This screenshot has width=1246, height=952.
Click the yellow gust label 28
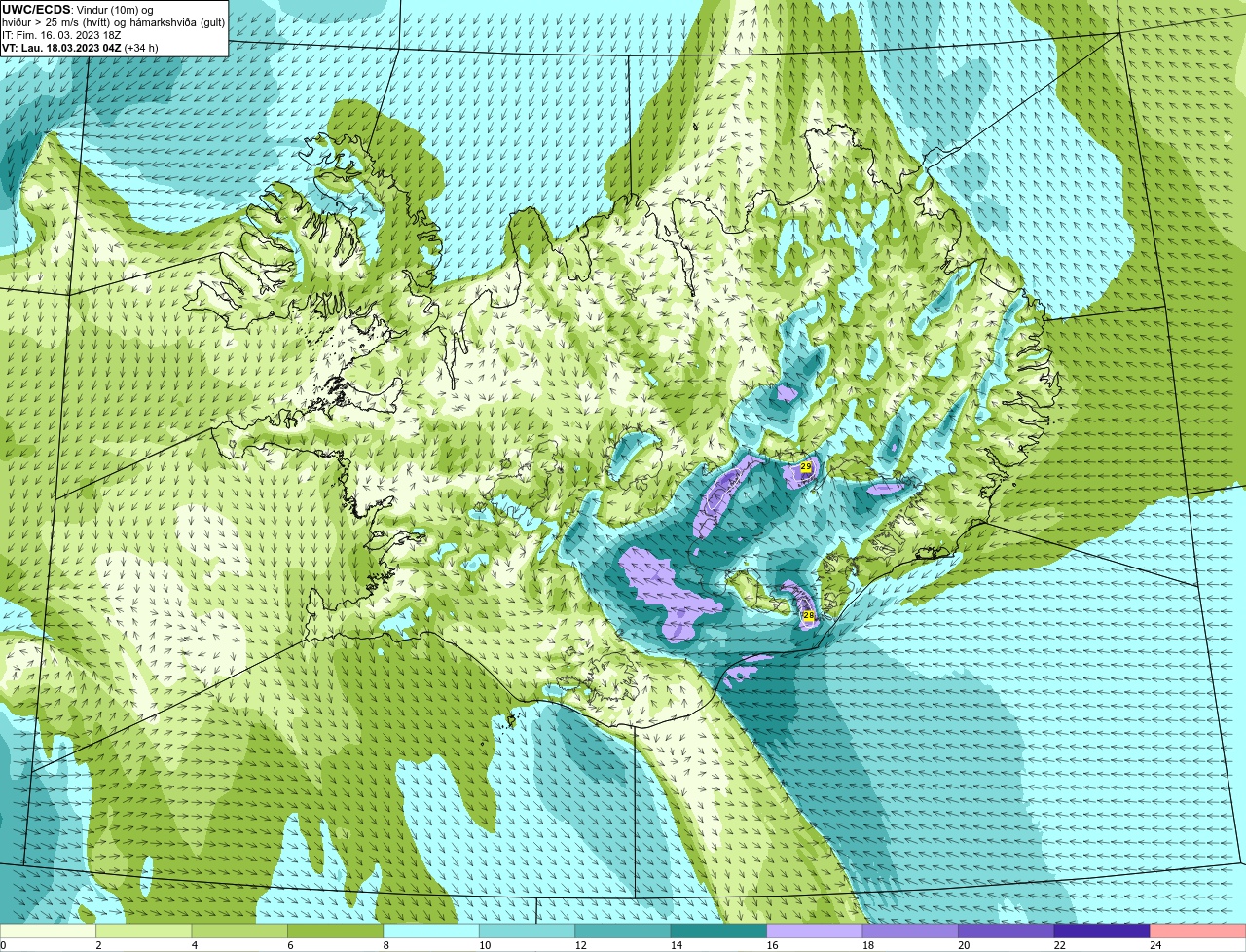coord(808,616)
